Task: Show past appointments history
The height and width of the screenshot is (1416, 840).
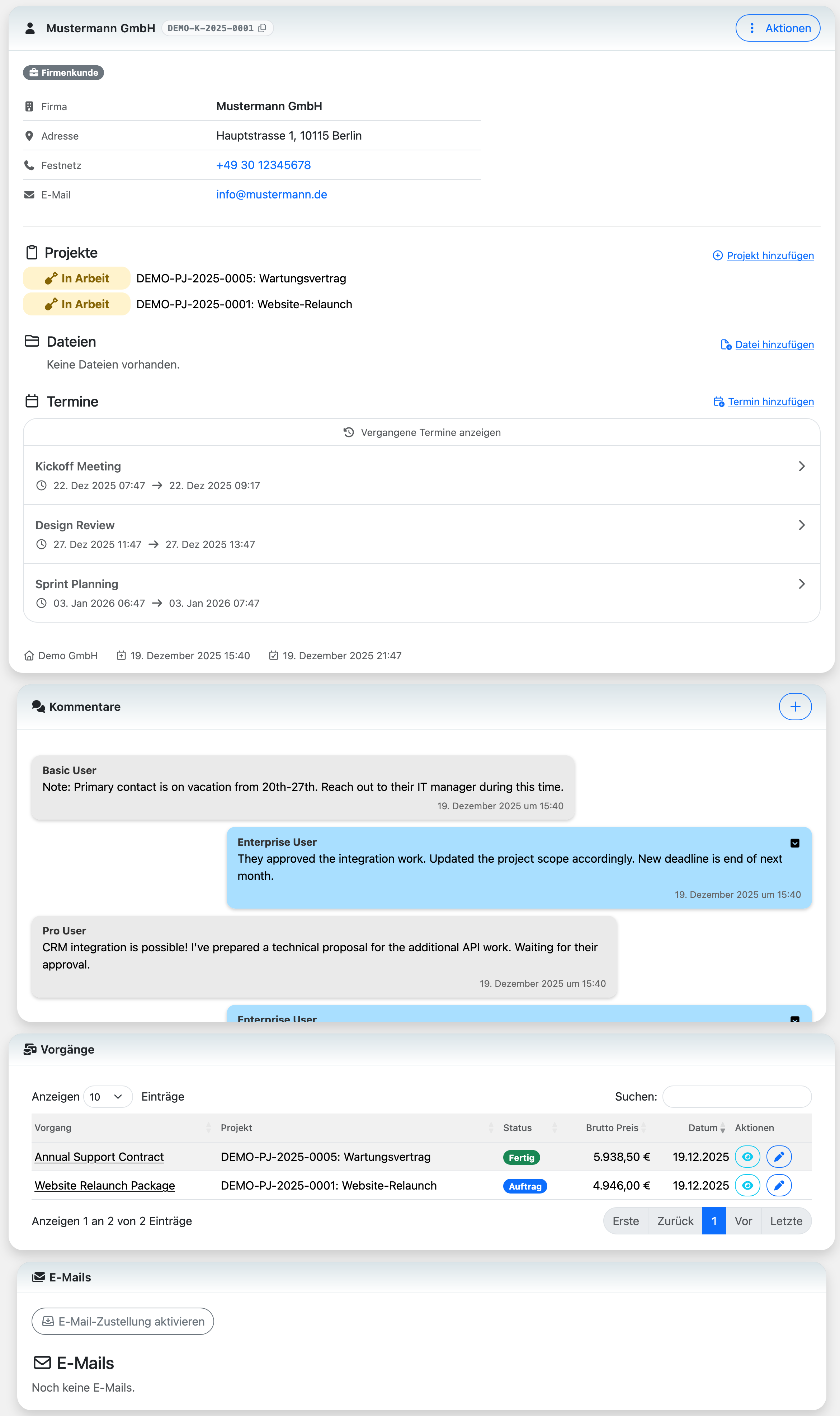Action: pos(422,432)
